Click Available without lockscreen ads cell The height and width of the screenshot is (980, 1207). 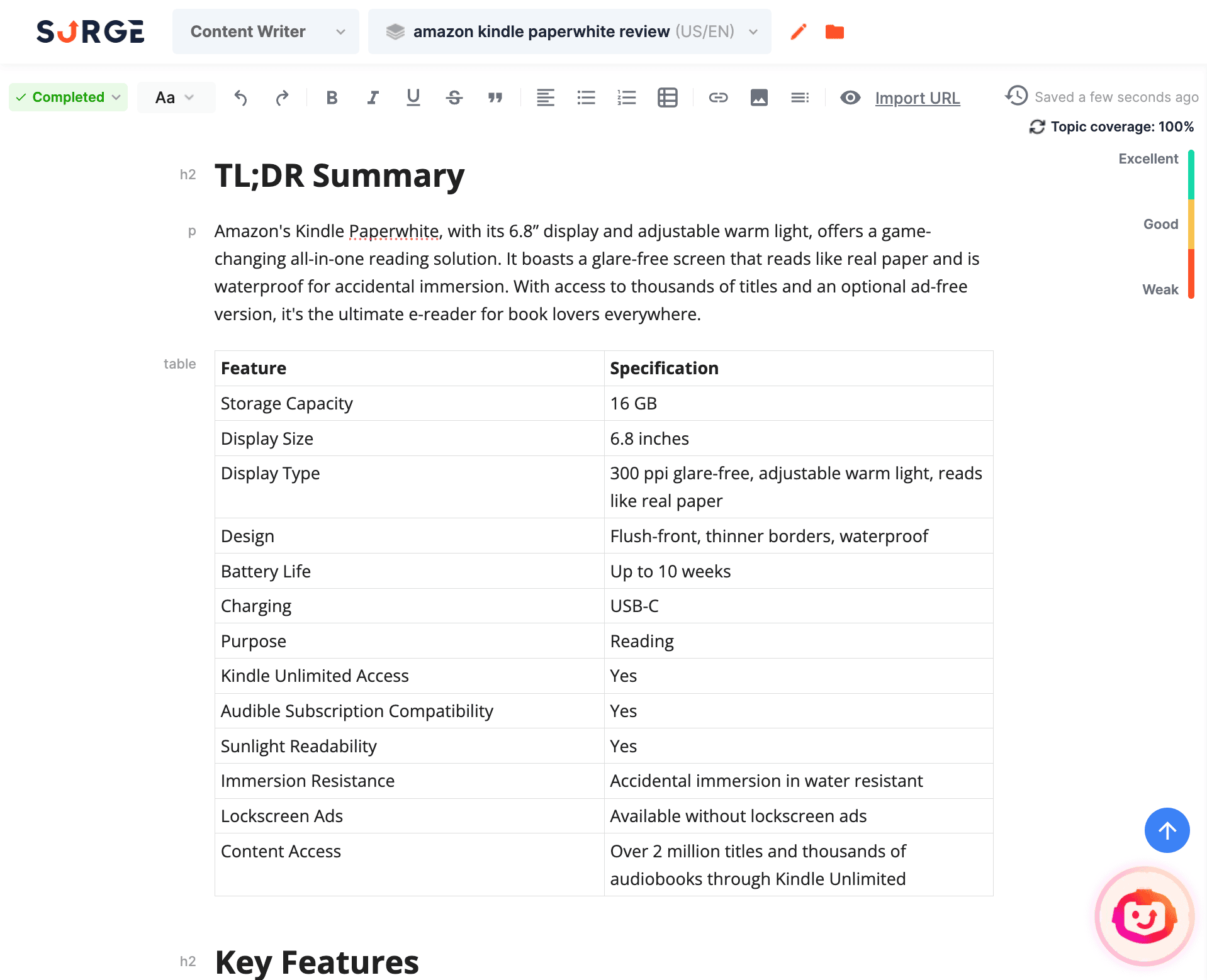click(798, 816)
